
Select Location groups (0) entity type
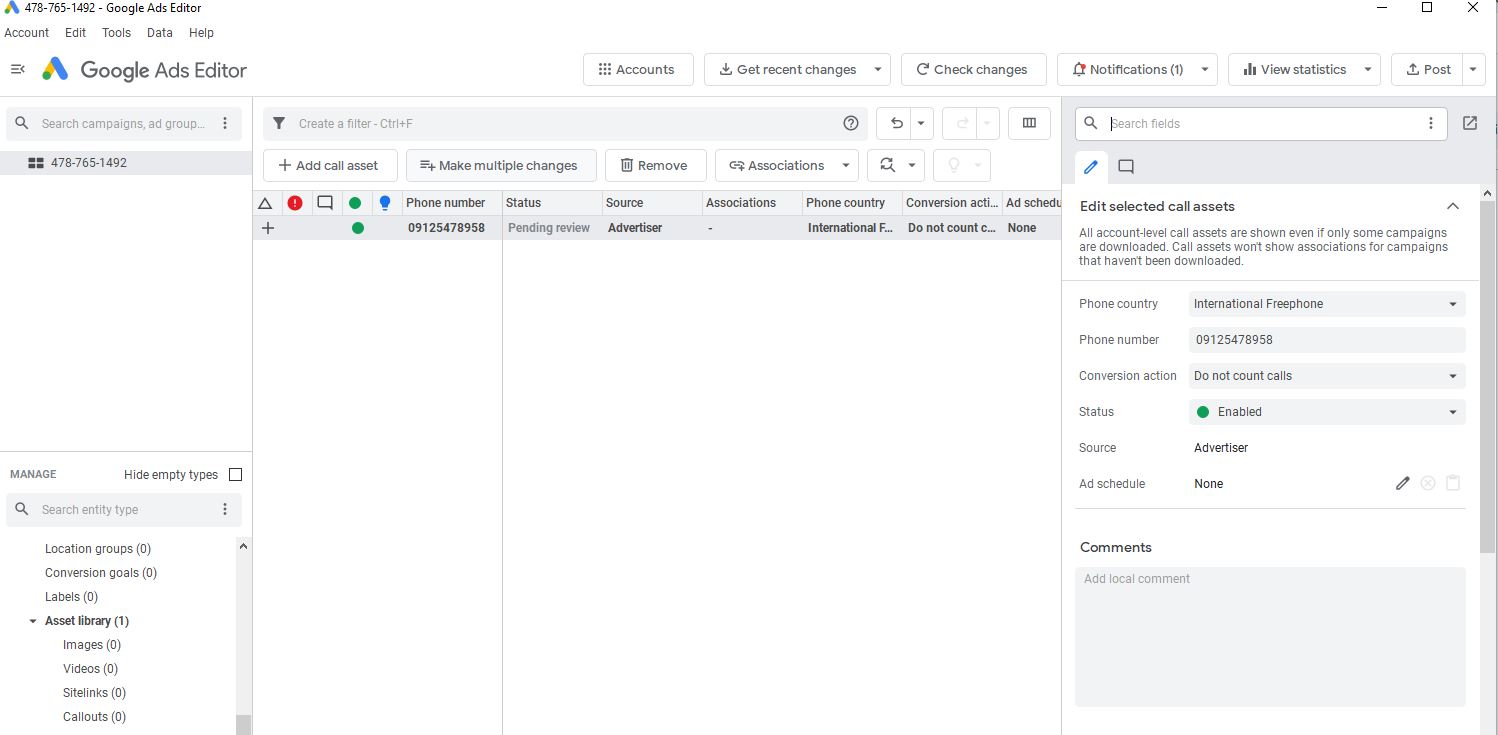point(98,549)
